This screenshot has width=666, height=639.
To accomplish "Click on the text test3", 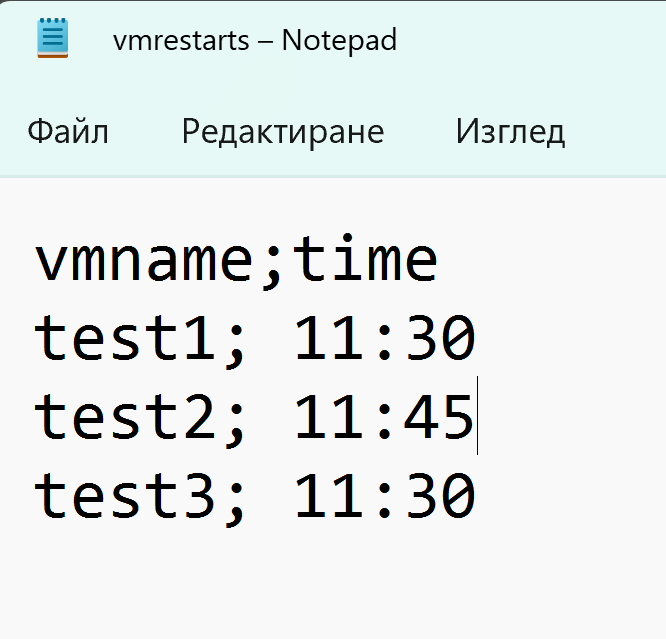I will click(125, 496).
